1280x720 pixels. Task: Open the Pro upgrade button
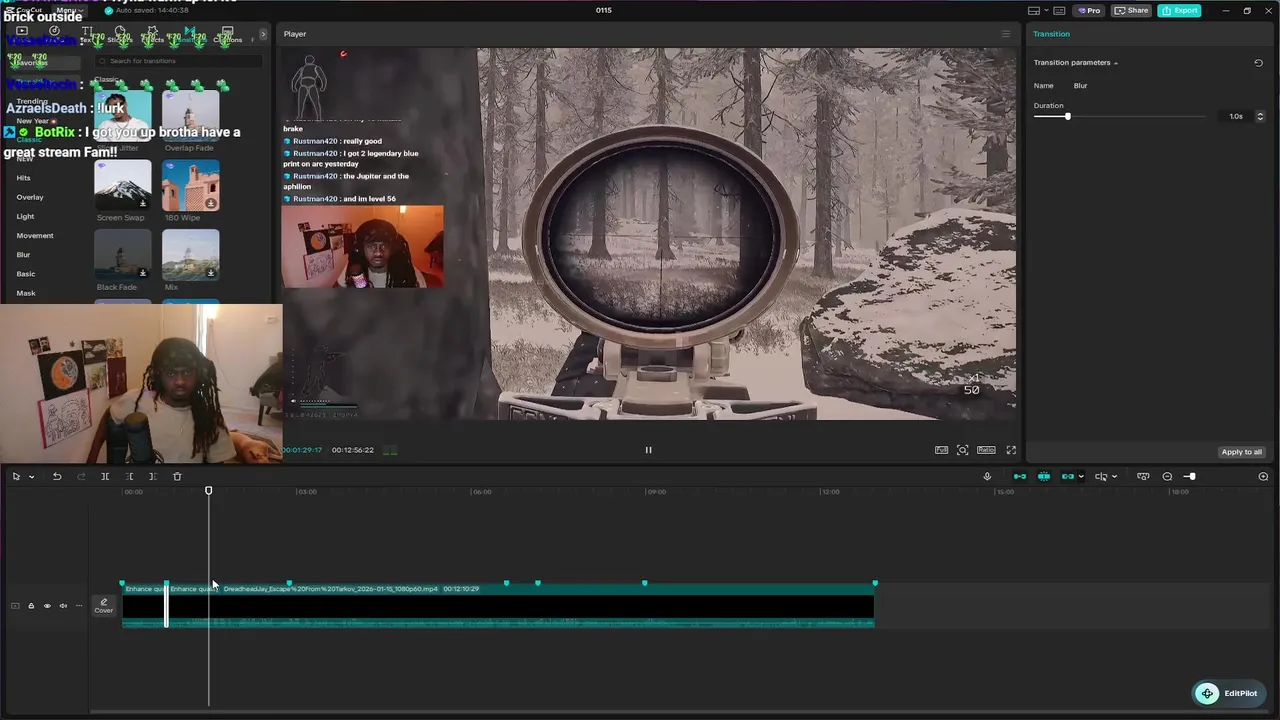click(1088, 10)
